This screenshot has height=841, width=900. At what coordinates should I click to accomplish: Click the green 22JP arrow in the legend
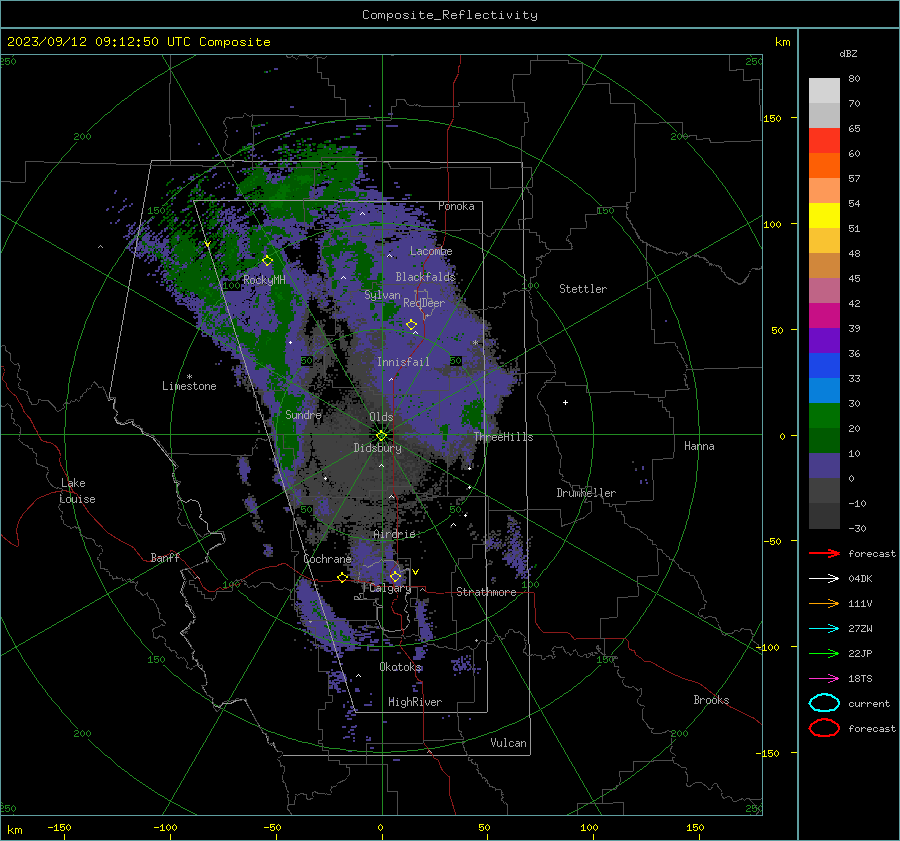824,653
